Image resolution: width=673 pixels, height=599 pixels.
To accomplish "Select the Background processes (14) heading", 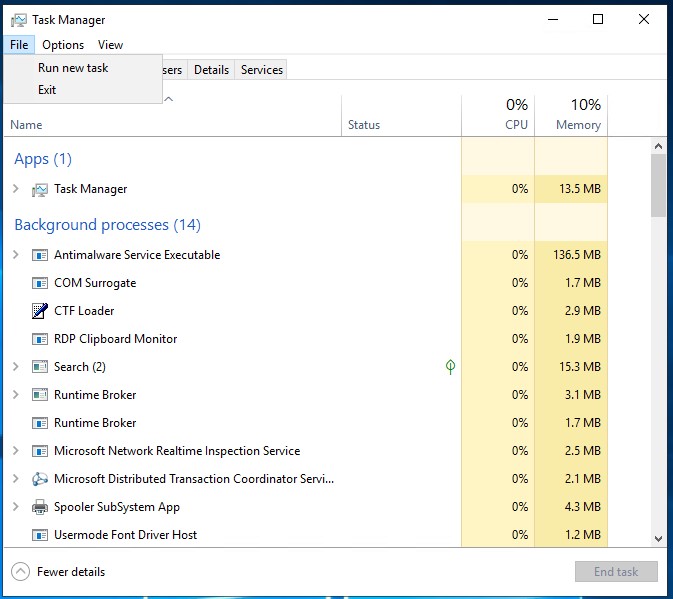I will coord(107,225).
